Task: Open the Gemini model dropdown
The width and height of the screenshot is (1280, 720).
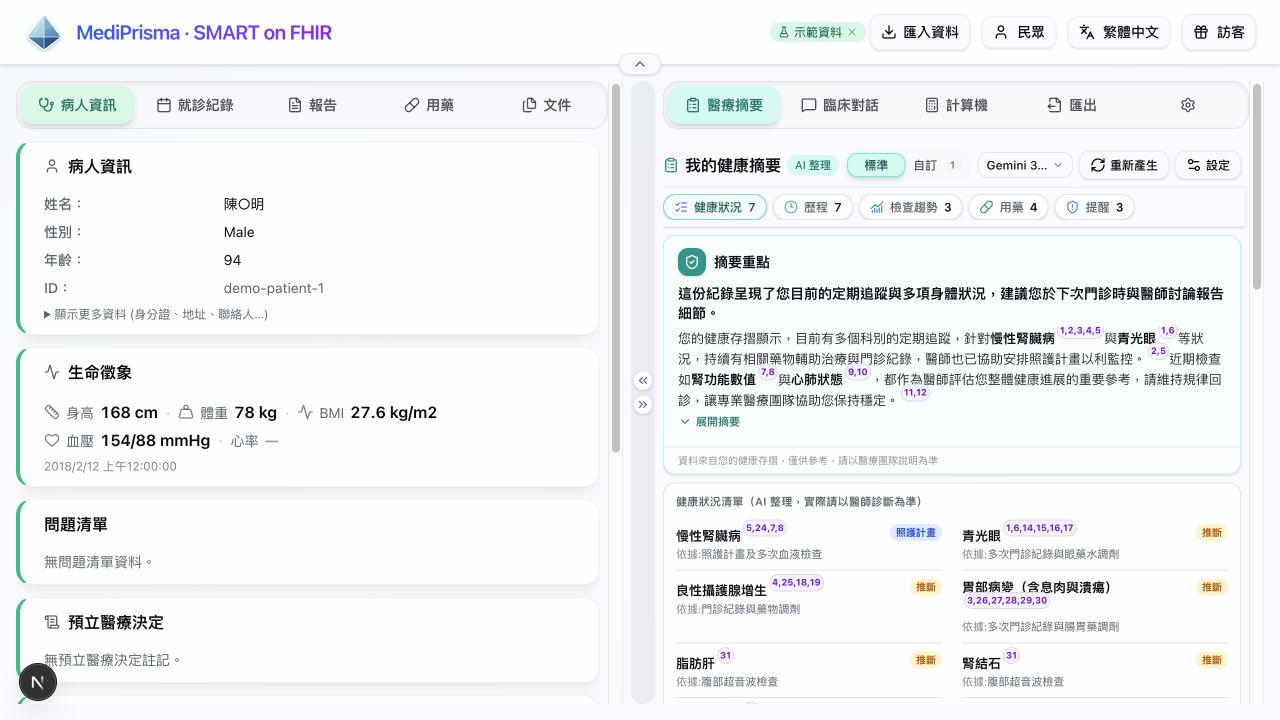Action: click(x=1025, y=165)
